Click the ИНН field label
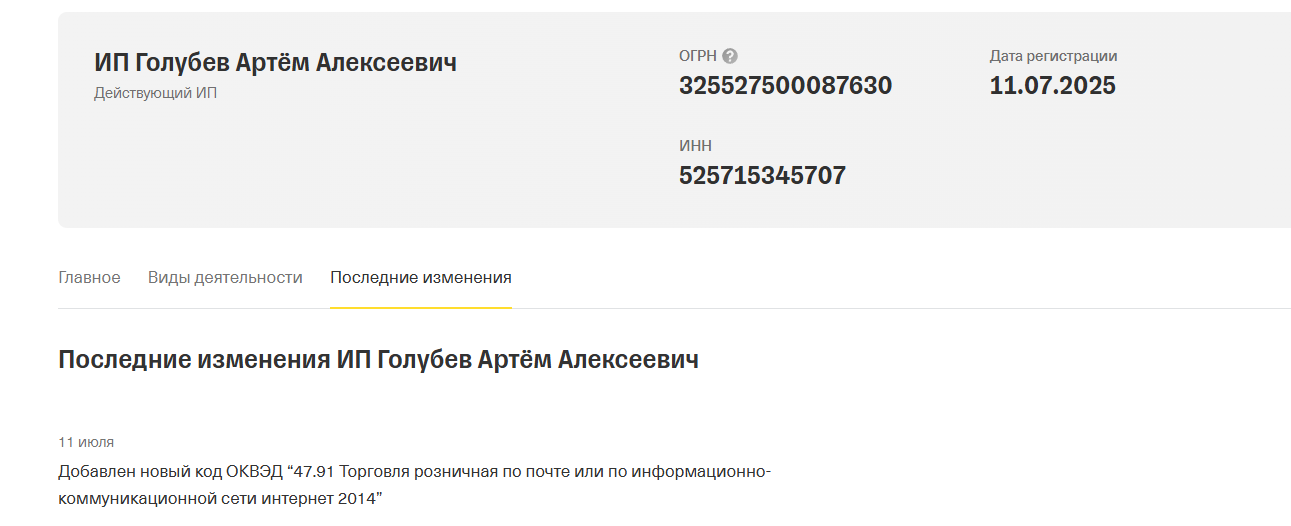The width and height of the screenshot is (1291, 526). (x=695, y=146)
